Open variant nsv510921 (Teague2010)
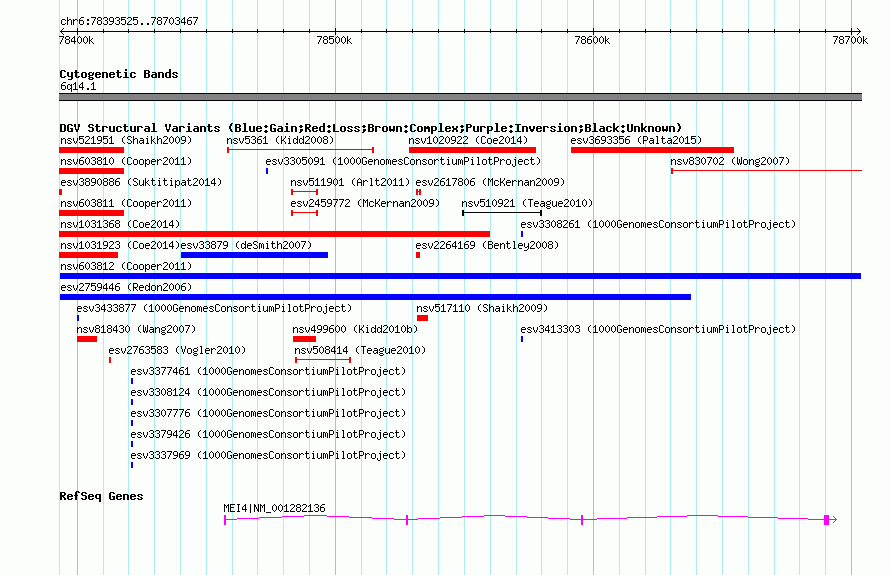890x575 pixels. pos(527,203)
